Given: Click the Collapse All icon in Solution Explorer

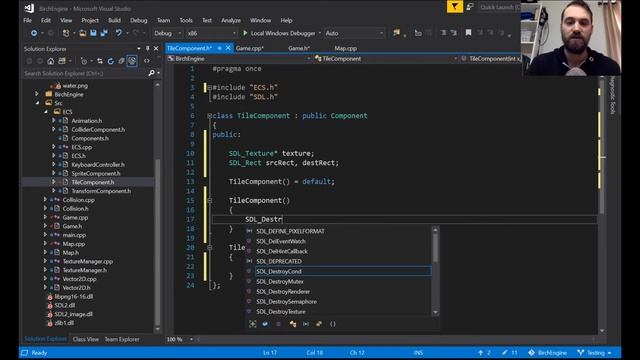Looking at the screenshot, I should (x=121, y=61).
